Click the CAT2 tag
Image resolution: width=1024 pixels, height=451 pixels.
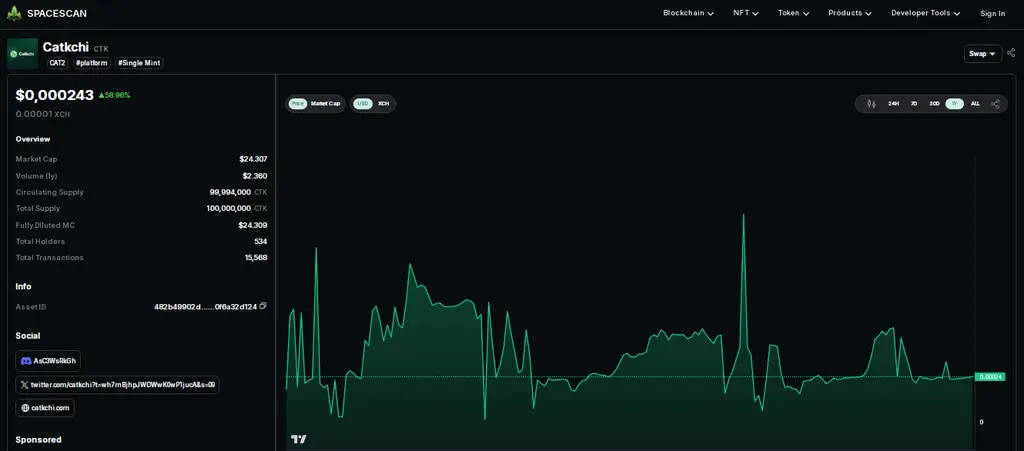[x=57, y=63]
